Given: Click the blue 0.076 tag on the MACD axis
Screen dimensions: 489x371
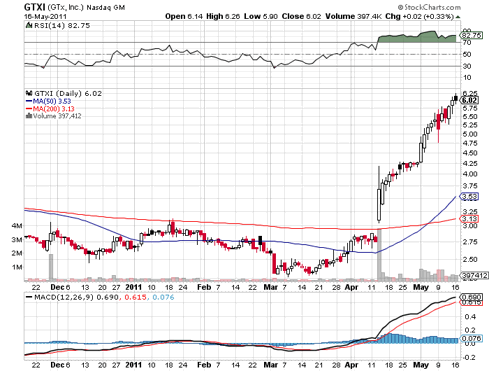Looking at the screenshot, I should point(471,338).
